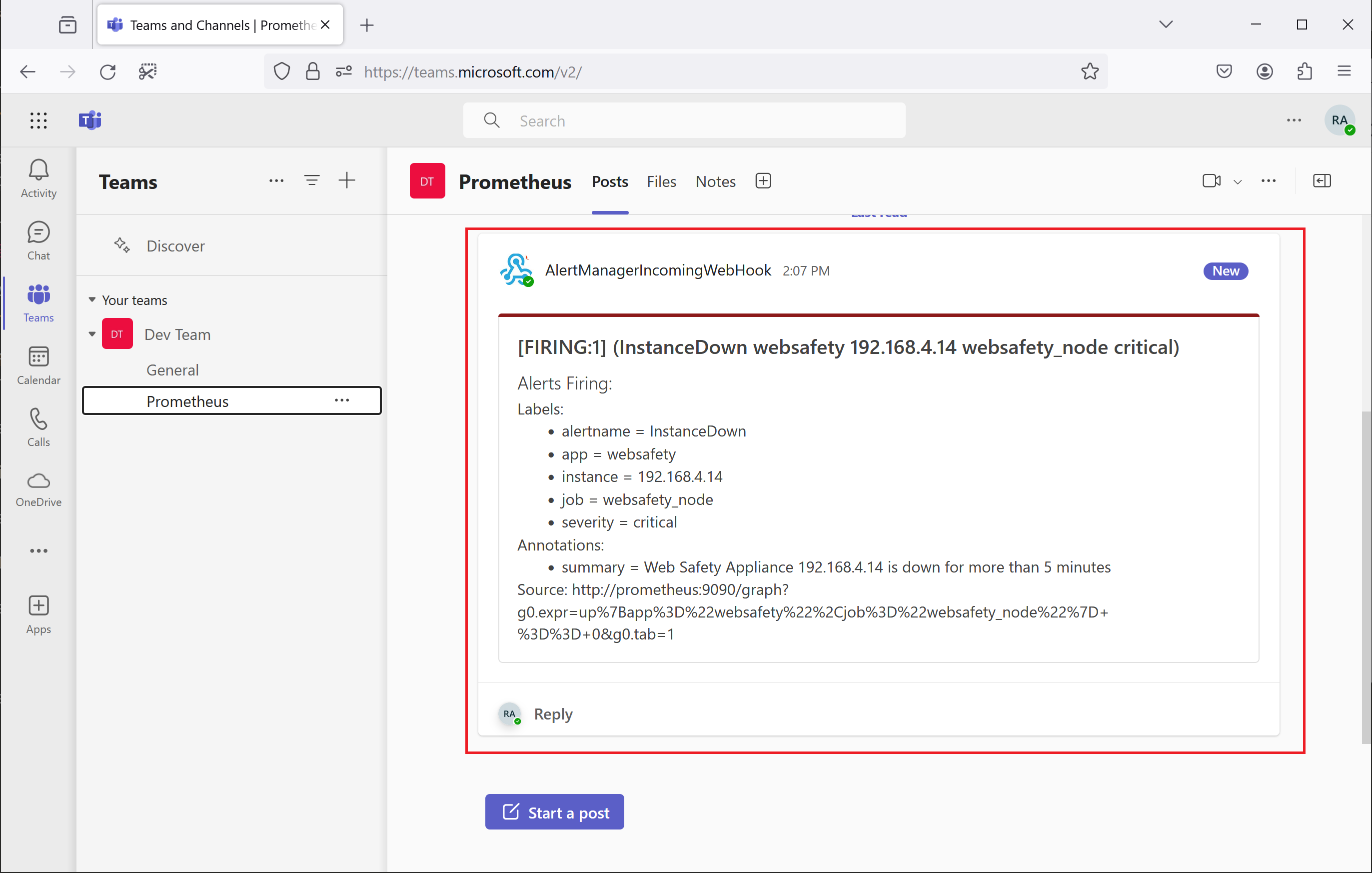Open Teams list more options ellipsis

tap(276, 180)
